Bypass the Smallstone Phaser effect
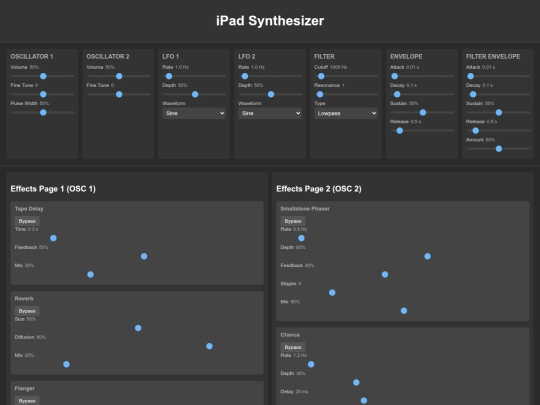540x405 pixels. point(293,221)
